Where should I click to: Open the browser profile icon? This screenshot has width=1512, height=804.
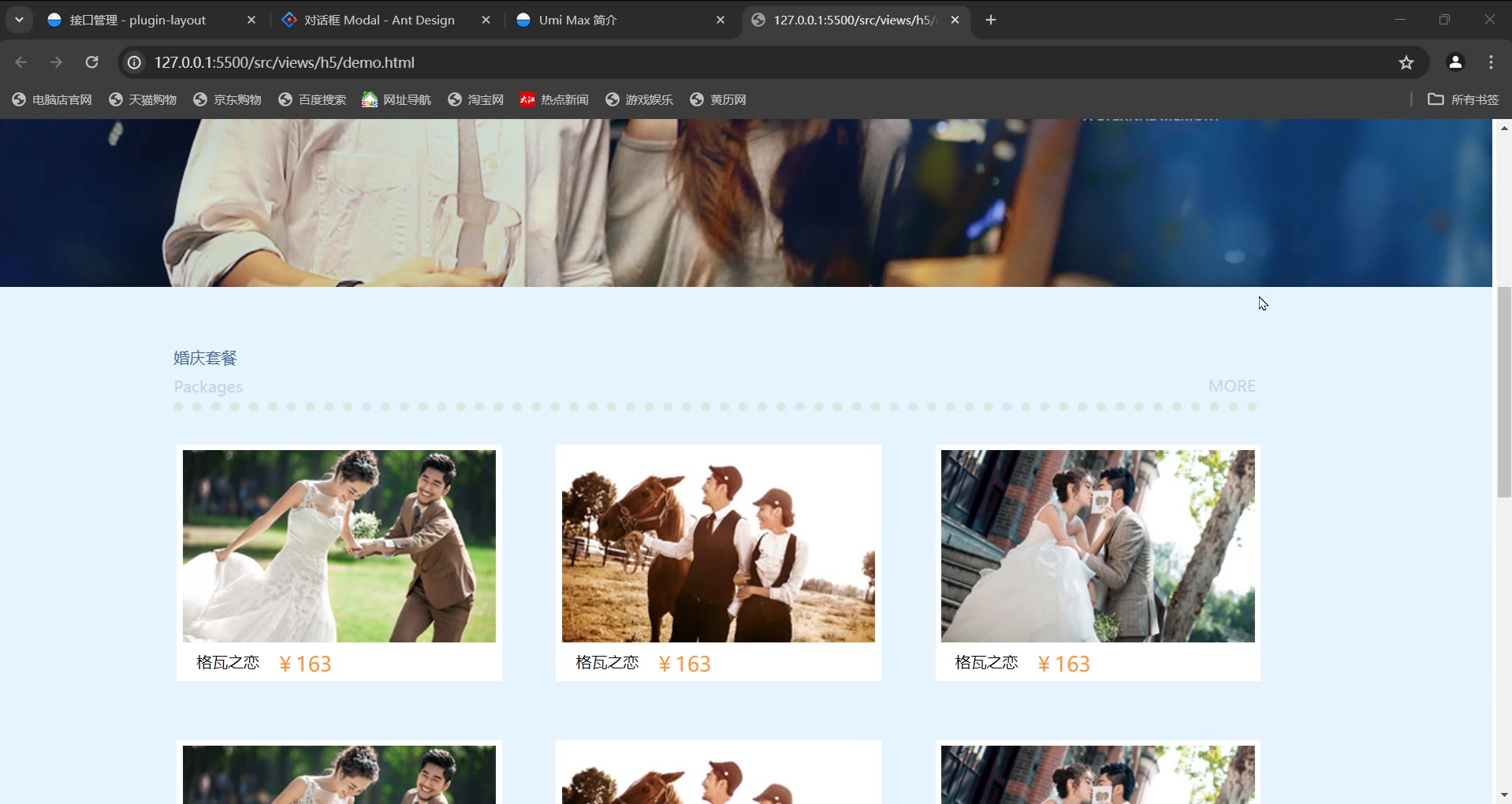(1454, 62)
